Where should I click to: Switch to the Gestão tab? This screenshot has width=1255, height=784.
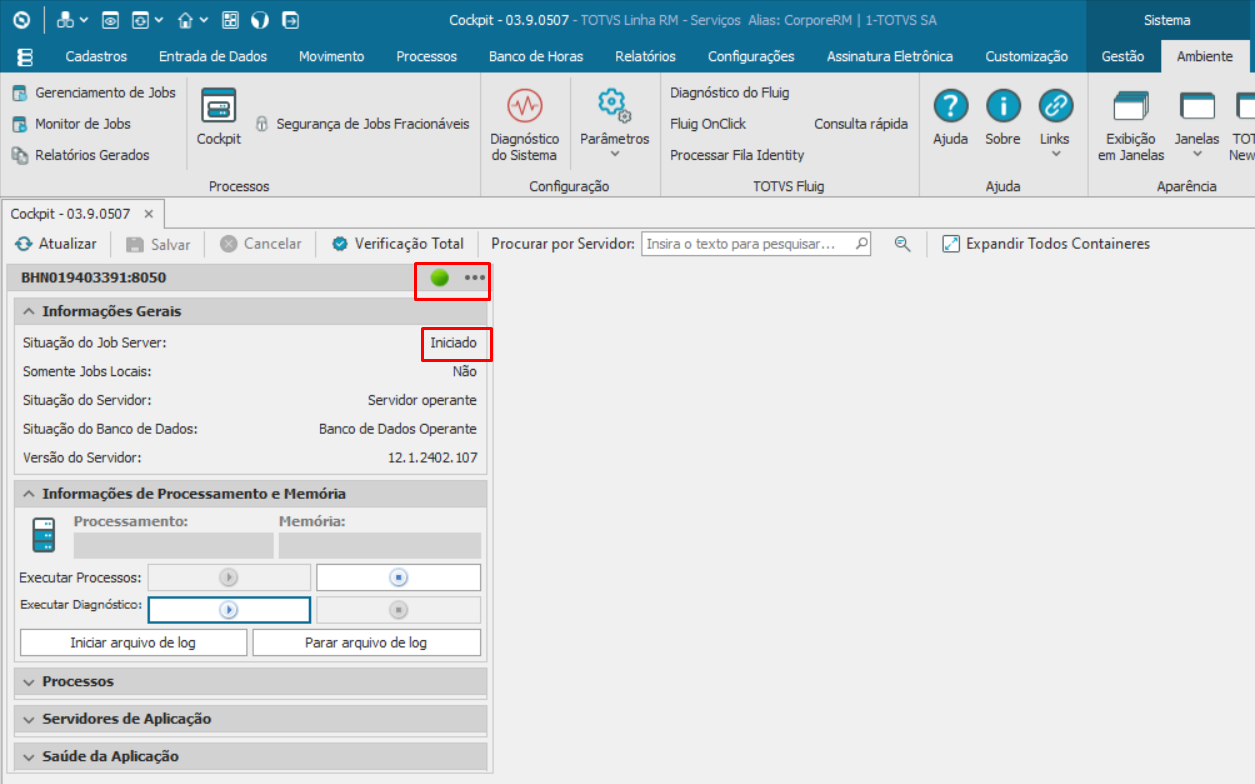[x=1123, y=56]
